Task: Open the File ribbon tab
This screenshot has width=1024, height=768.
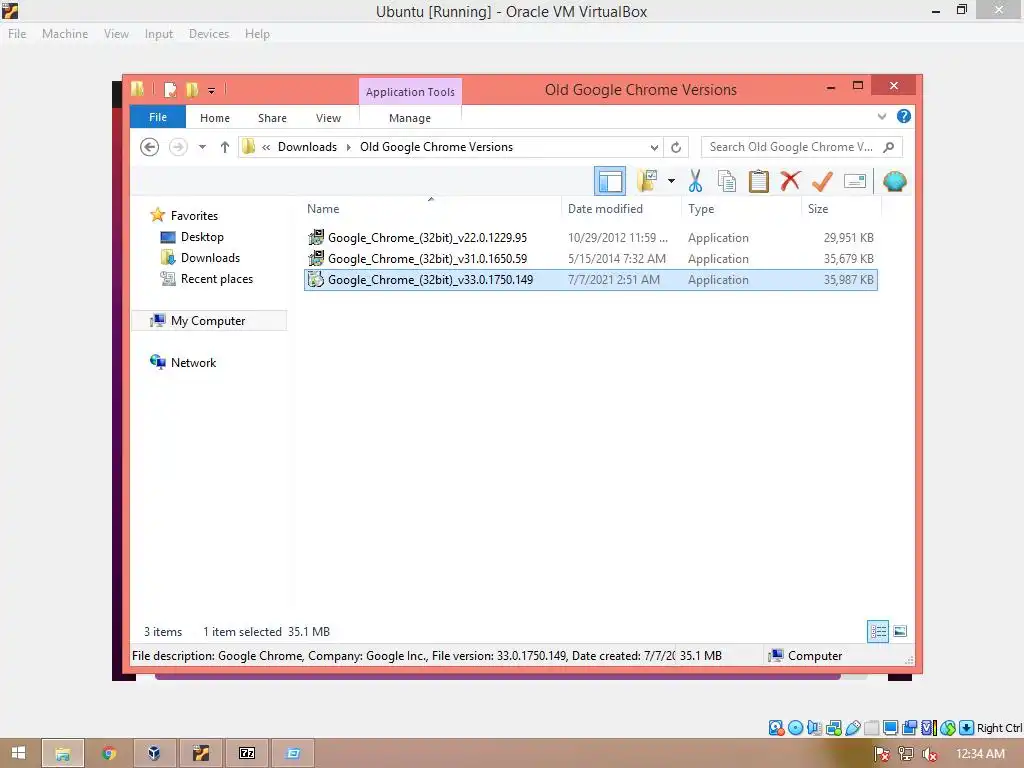Action: [157, 118]
